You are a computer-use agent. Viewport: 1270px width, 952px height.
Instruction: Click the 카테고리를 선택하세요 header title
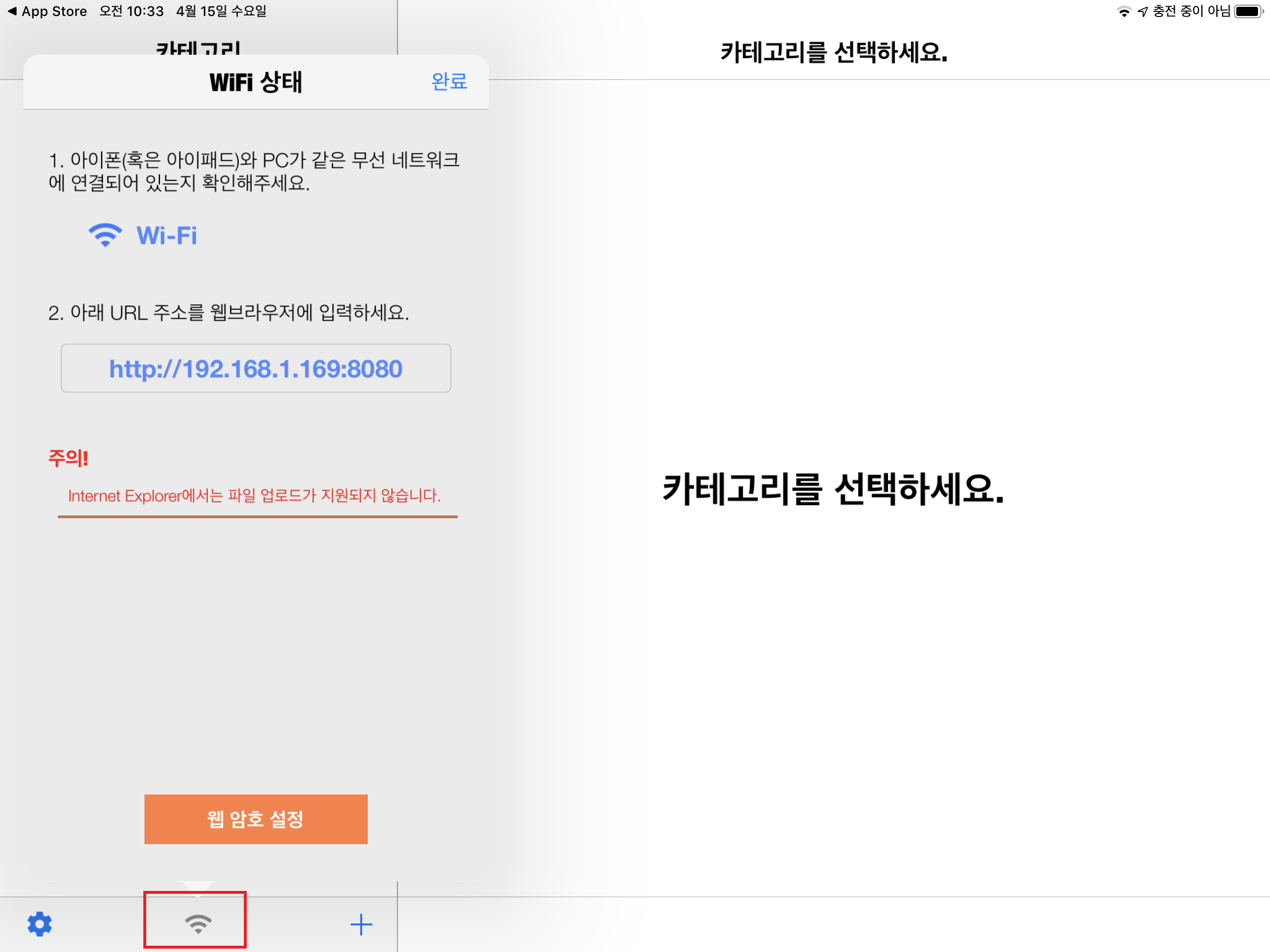pyautogui.click(x=833, y=52)
